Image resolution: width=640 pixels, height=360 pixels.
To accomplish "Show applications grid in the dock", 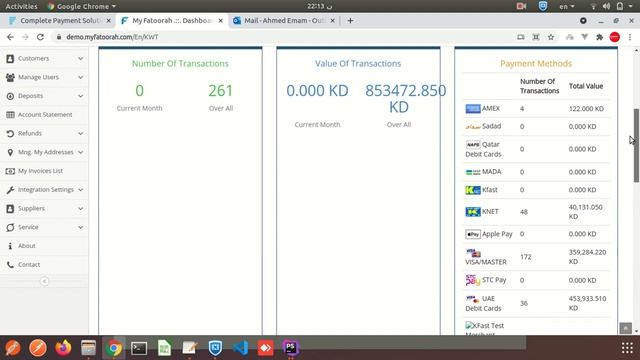I will pos(627,348).
